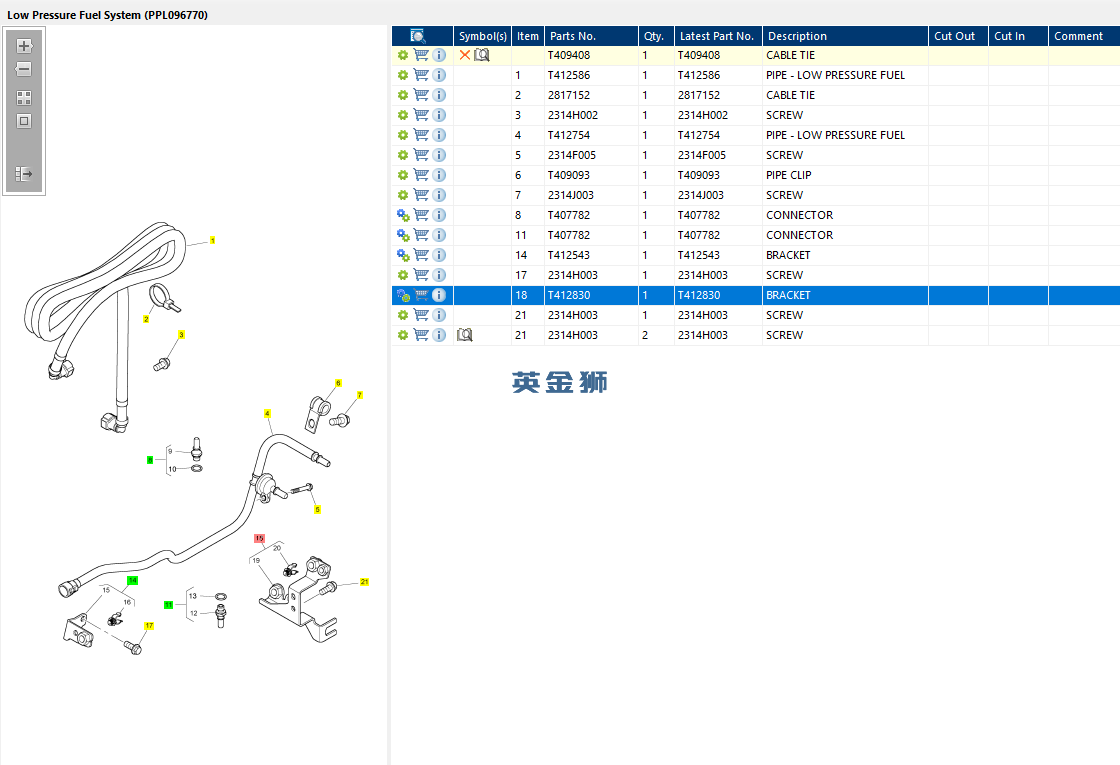The width and height of the screenshot is (1120, 765).
Task: Open the book lookup symbol on T409408 row
Action: click(x=482, y=55)
